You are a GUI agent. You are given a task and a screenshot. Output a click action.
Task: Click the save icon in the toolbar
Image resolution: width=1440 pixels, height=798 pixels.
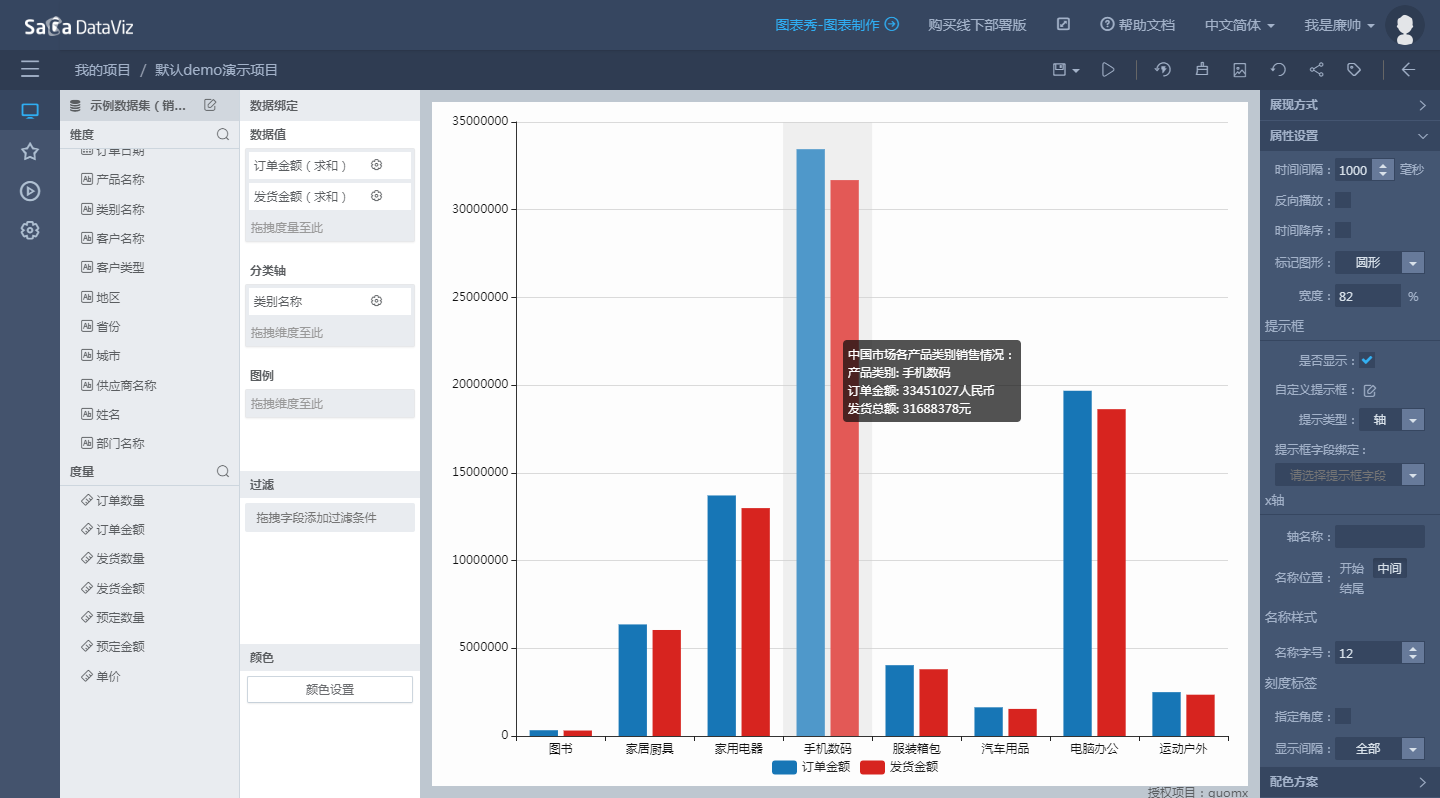click(1060, 70)
